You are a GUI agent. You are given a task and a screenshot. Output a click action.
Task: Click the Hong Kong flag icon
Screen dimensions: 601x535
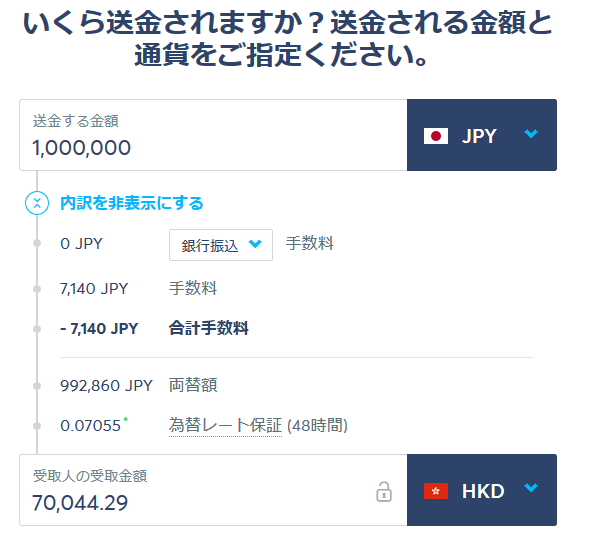(x=436, y=491)
